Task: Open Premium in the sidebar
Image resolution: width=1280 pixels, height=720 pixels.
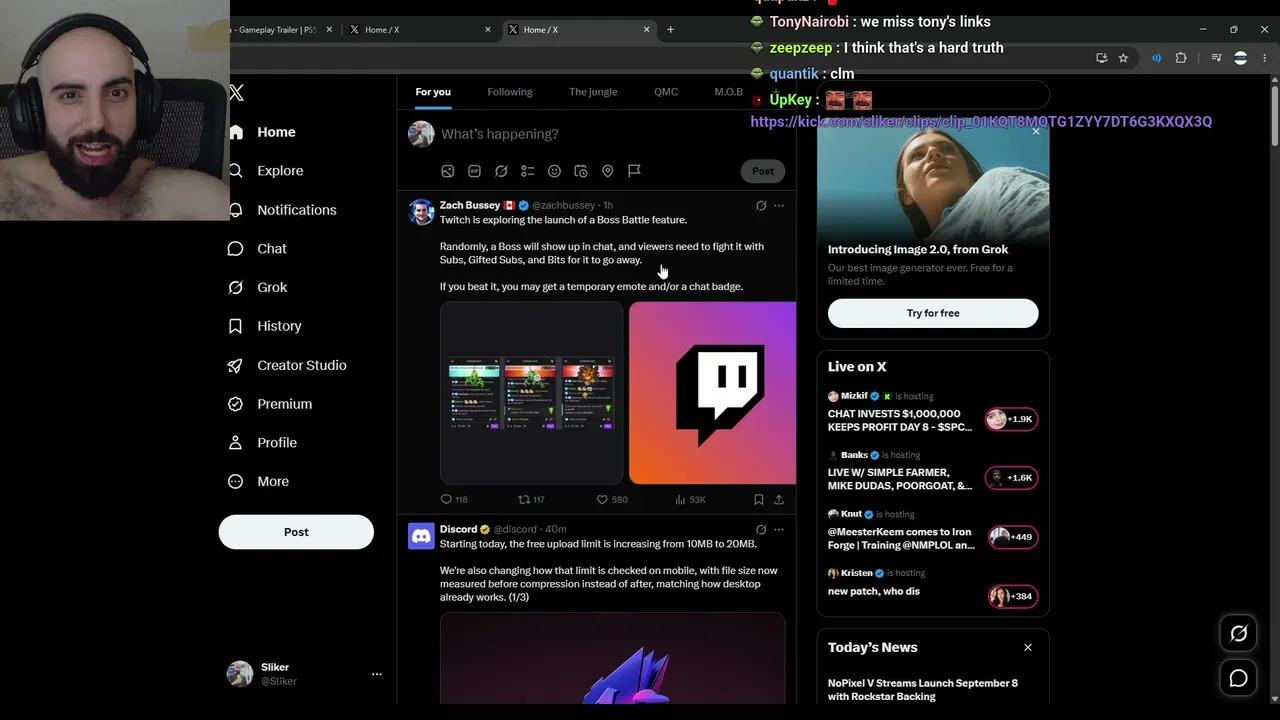Action: pyautogui.click(x=271, y=404)
